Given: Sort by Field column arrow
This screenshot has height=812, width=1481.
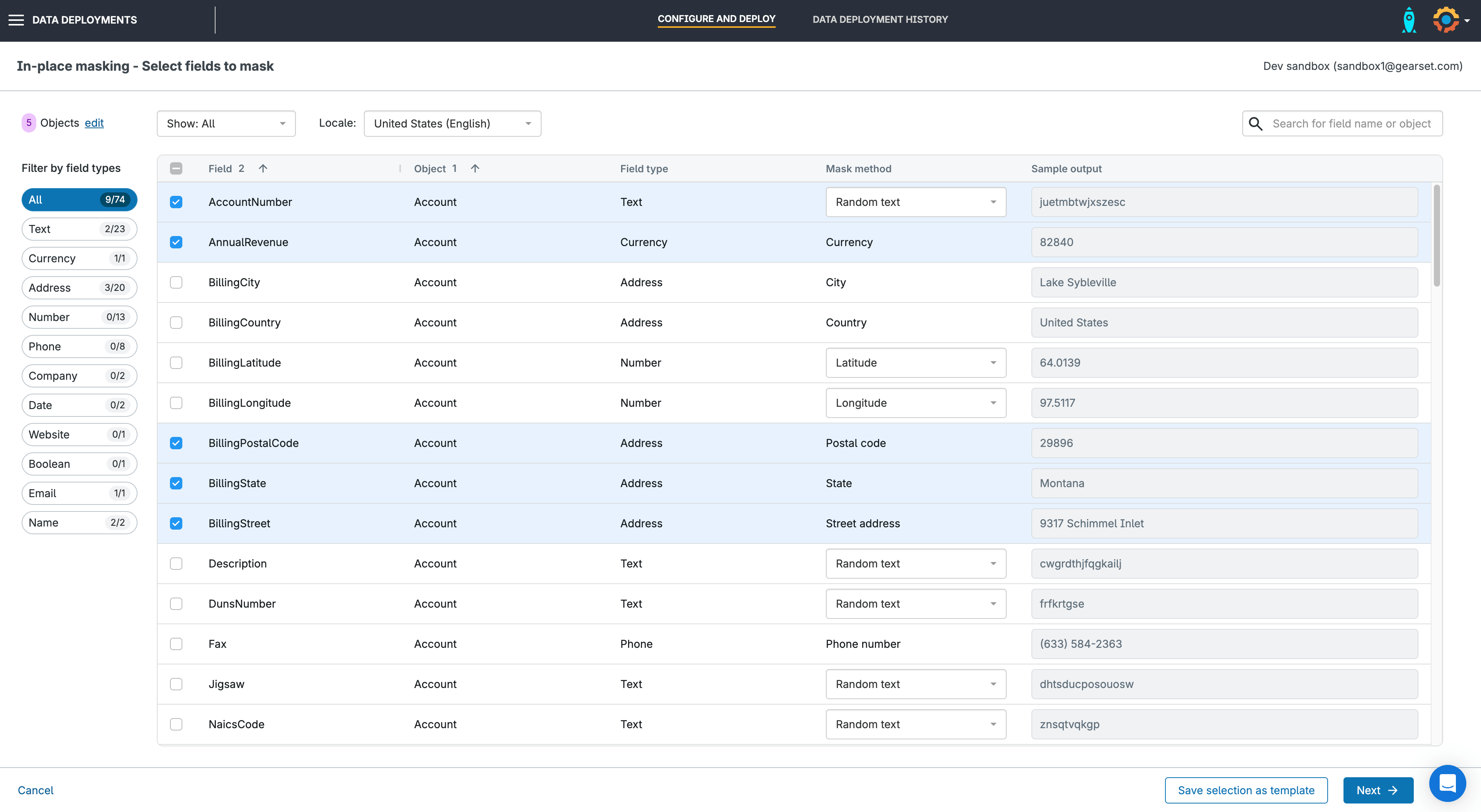Looking at the screenshot, I should coord(263,168).
